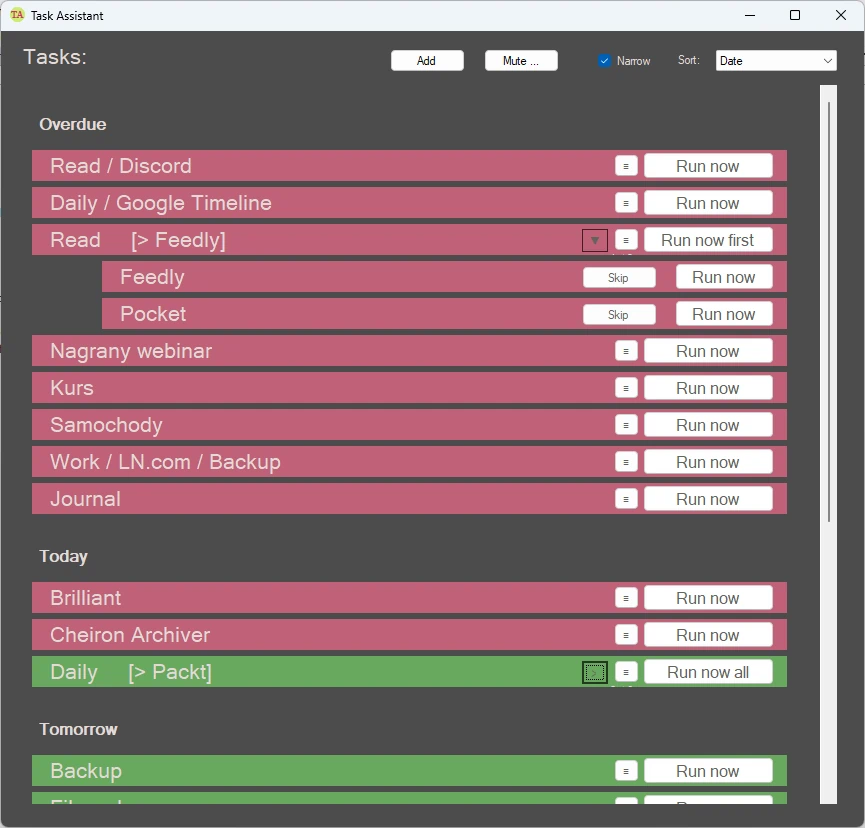Viewport: 865px width, 828px height.
Task: Expand the Daily [> Packt] subtask group
Action: click(595, 672)
